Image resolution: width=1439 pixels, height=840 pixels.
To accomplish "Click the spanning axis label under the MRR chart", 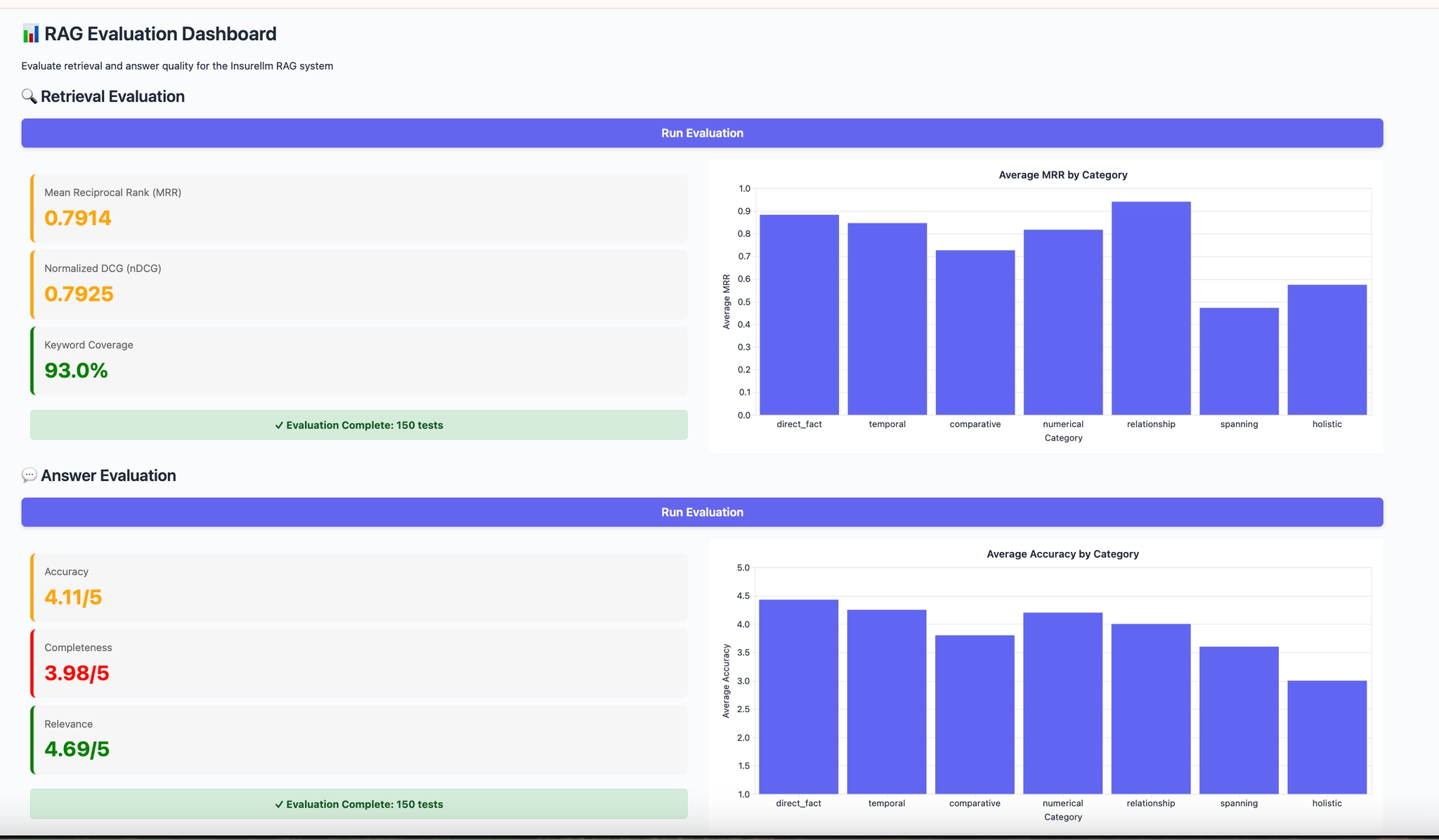I will (1239, 424).
